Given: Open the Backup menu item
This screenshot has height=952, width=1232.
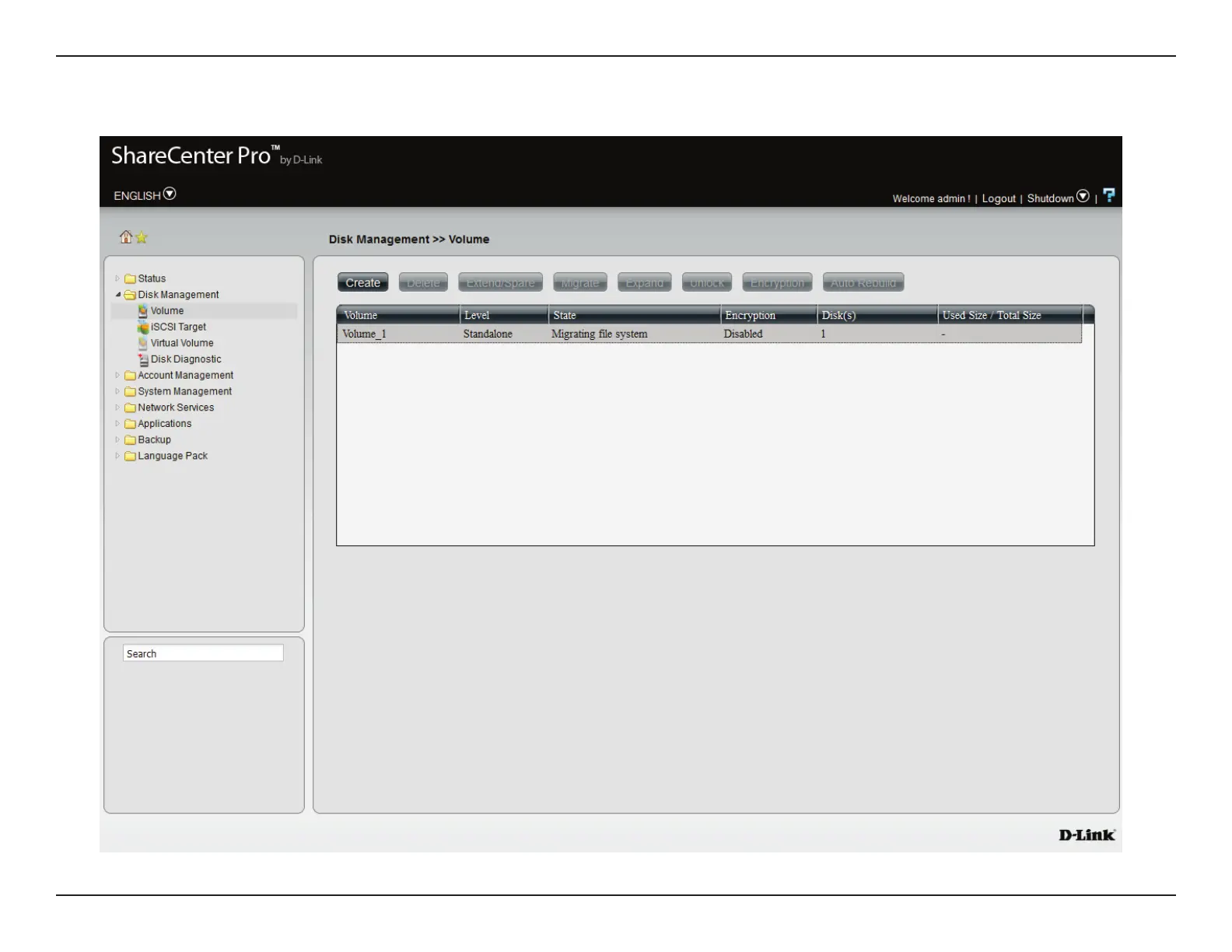Looking at the screenshot, I should click(154, 440).
